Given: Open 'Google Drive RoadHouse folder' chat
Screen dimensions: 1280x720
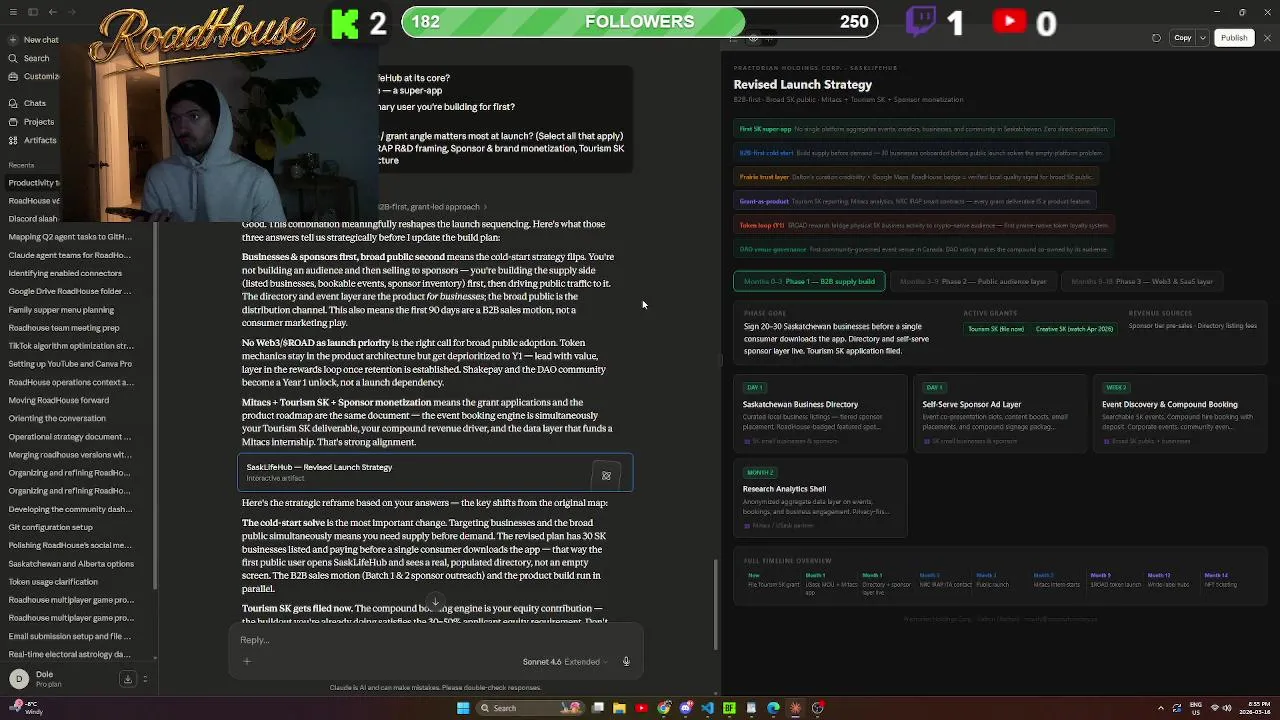Looking at the screenshot, I should pos(70,291).
